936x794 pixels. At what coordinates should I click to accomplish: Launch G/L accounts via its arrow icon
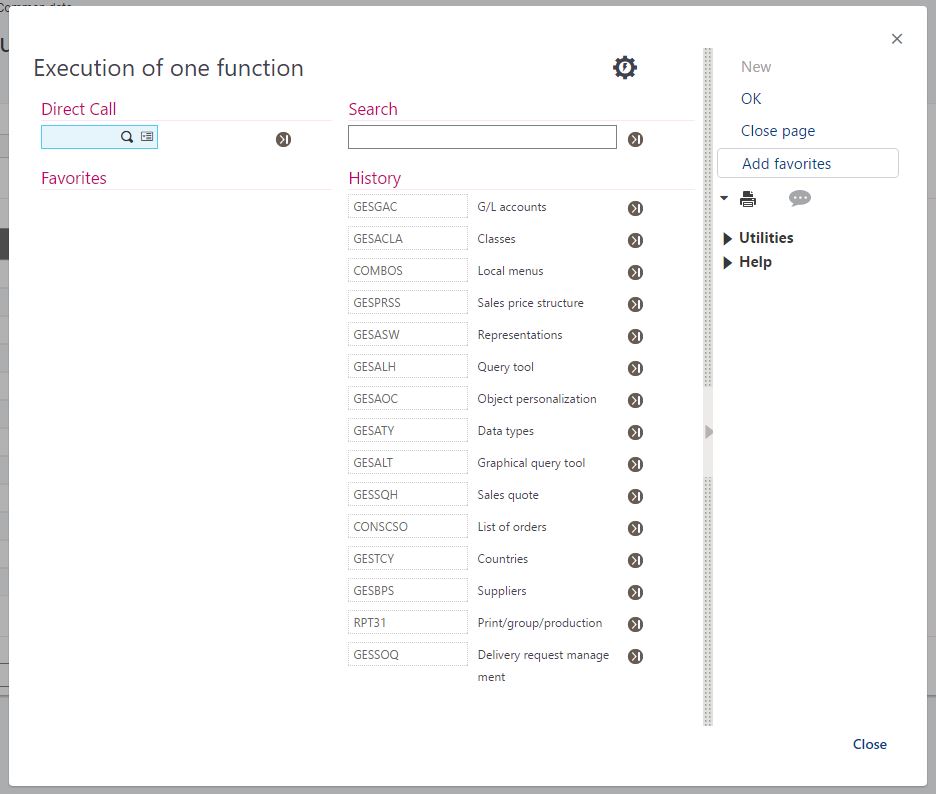635,208
